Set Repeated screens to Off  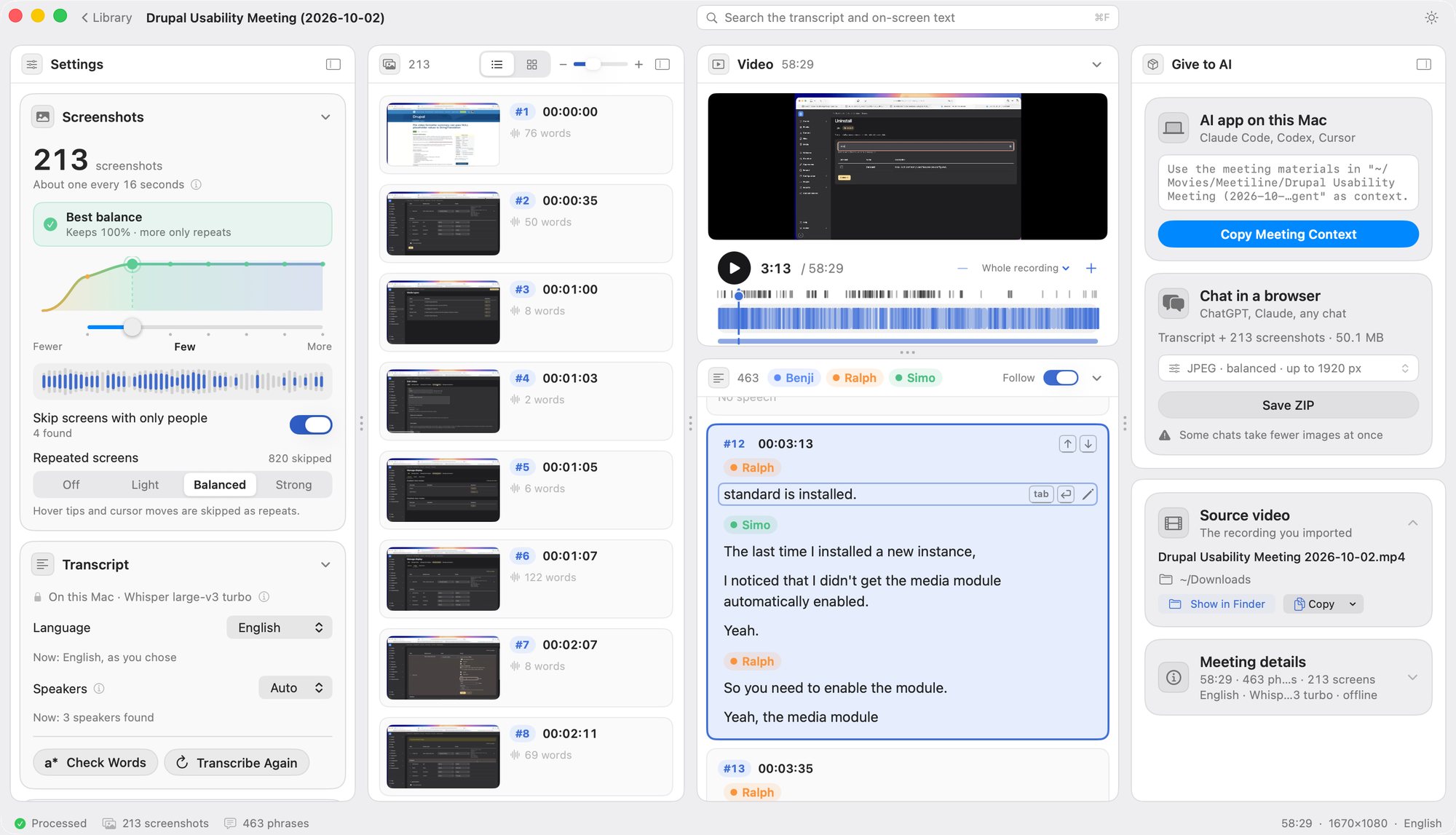tap(71, 484)
